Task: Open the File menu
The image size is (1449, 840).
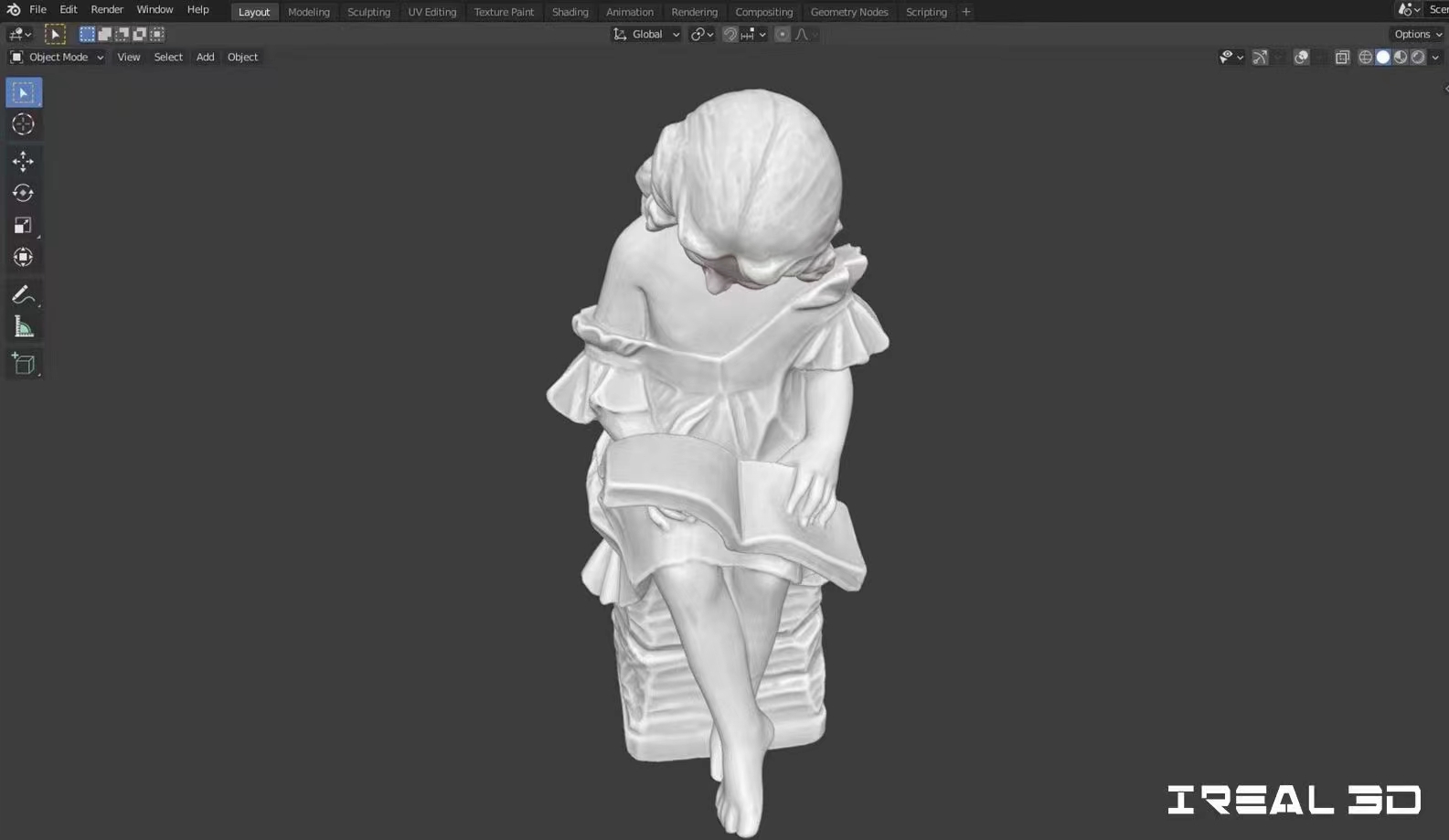Action: tap(37, 10)
